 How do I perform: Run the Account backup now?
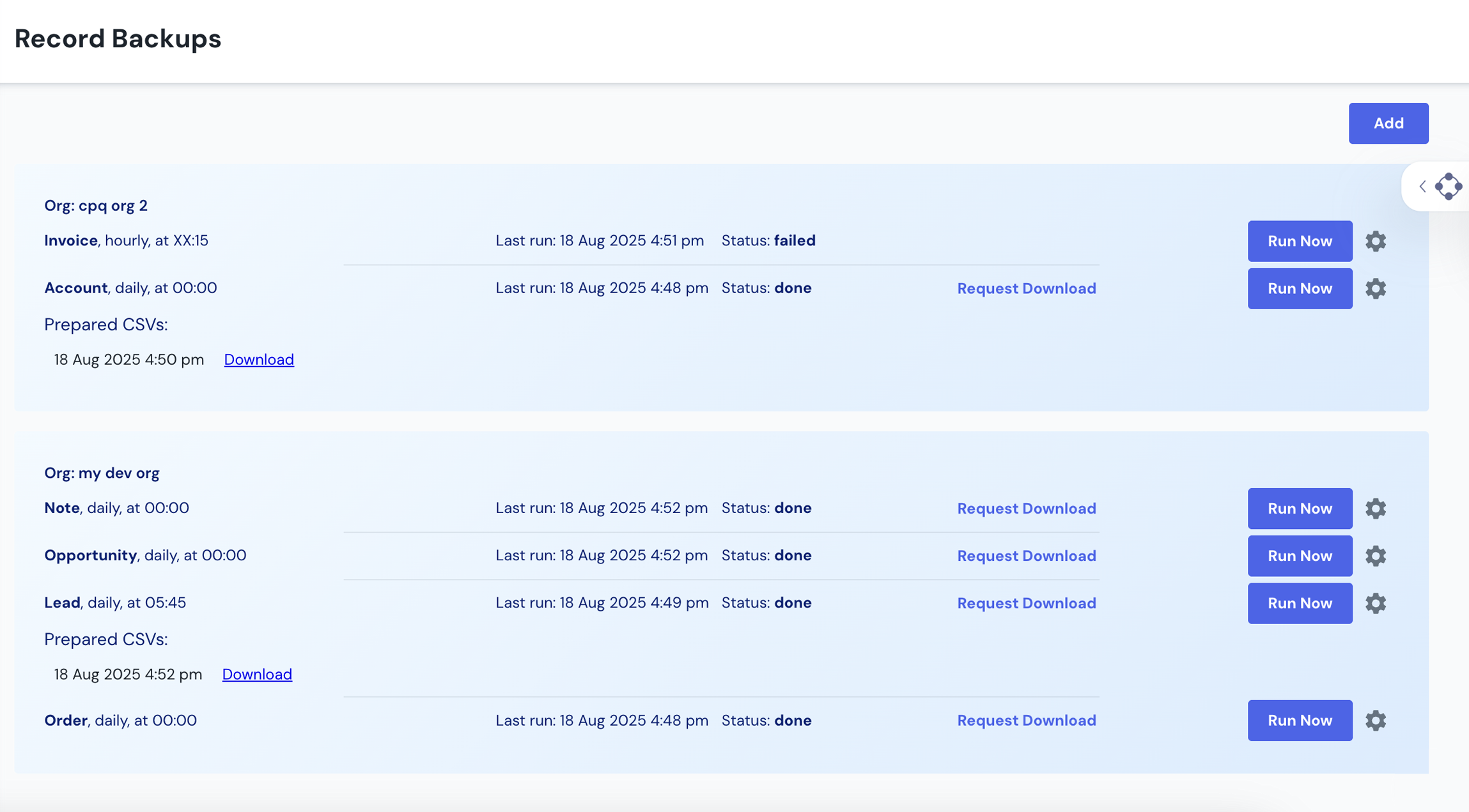[1300, 288]
